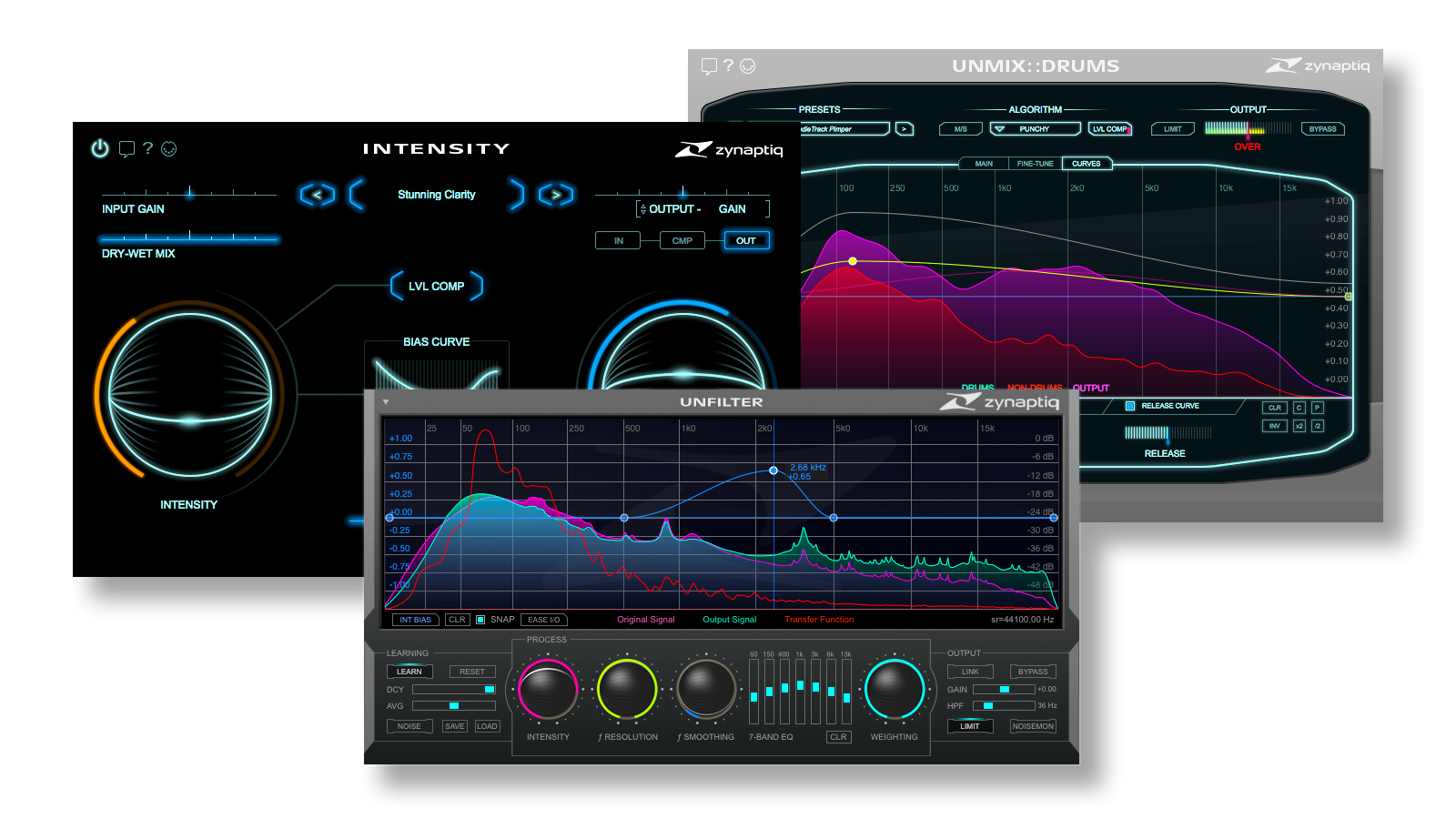Open the UNMIX::DRUMS presets dropdown
Image resolution: width=1456 pixels, height=819 pixels.
(844, 129)
